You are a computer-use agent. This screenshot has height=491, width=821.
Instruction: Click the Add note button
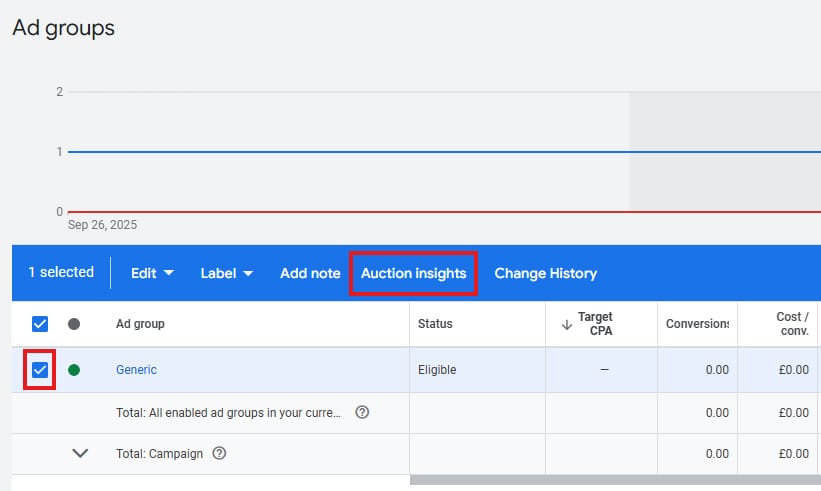(x=310, y=273)
